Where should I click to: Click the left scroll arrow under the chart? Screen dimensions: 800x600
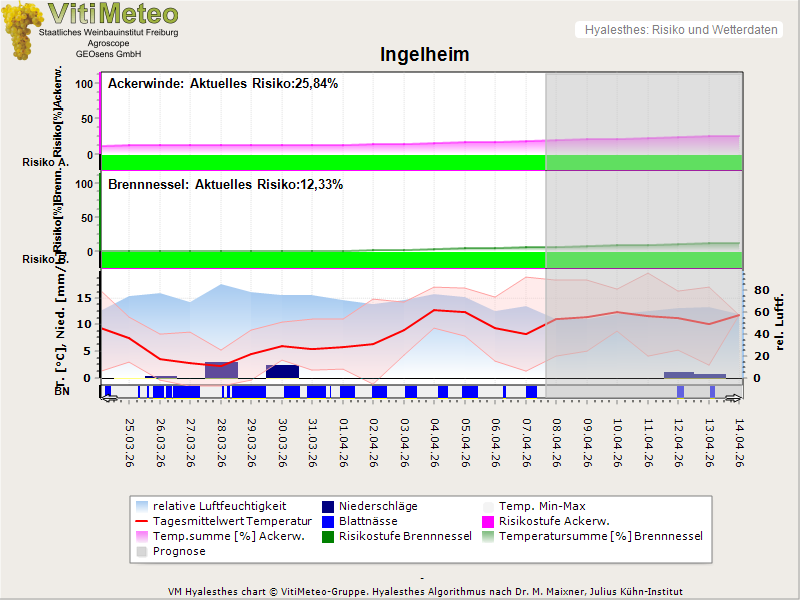(x=109, y=398)
